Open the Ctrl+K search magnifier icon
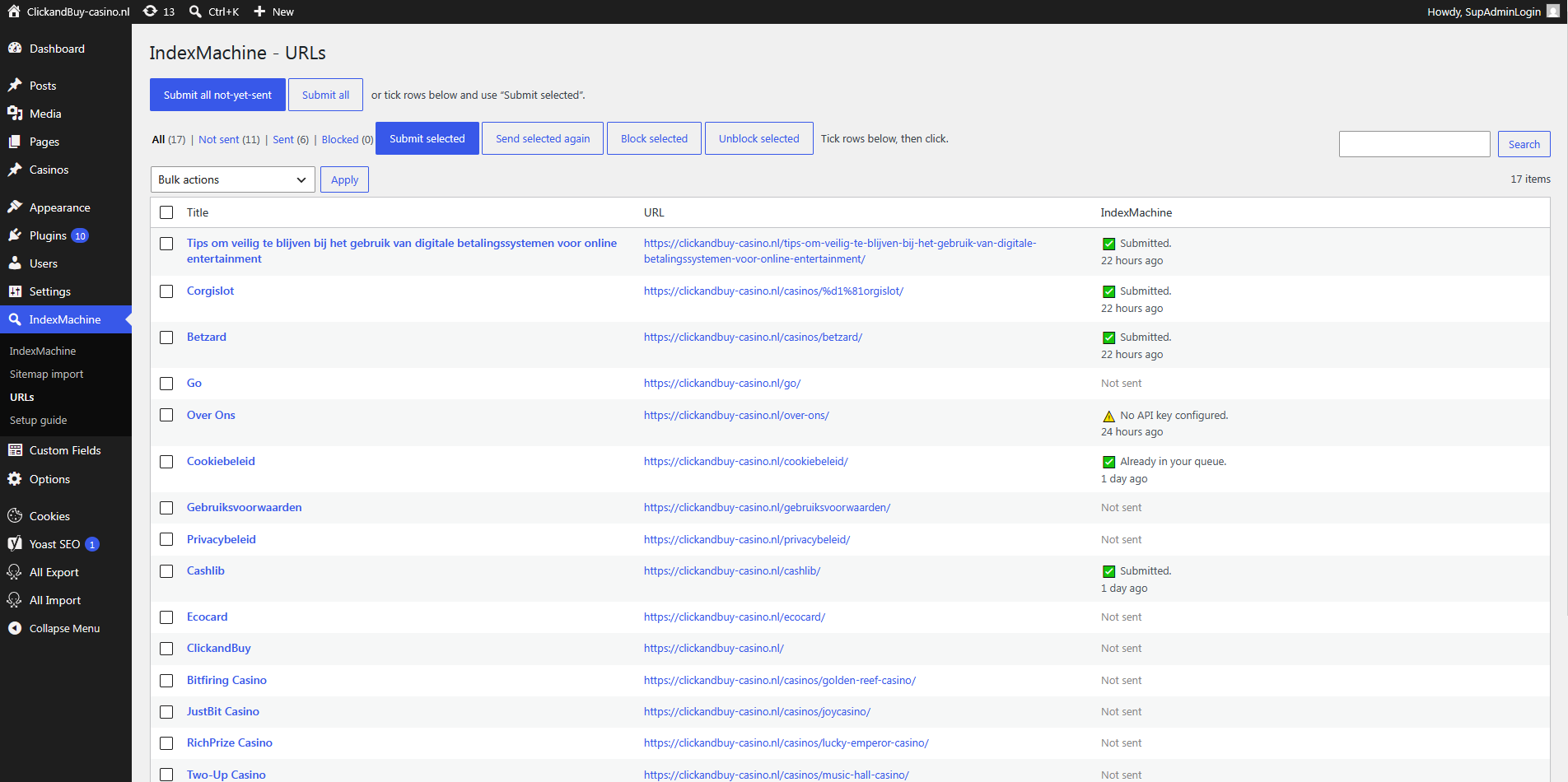1568x782 pixels. [195, 12]
